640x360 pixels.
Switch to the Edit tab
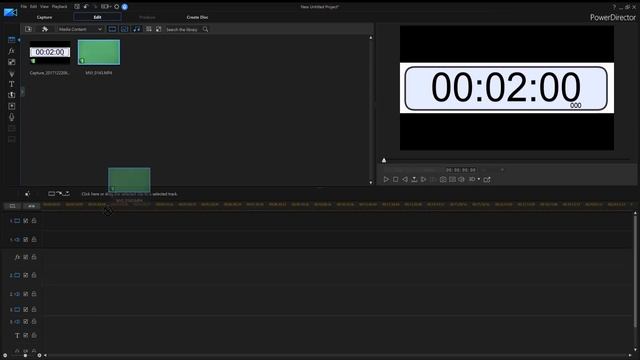click(97, 17)
